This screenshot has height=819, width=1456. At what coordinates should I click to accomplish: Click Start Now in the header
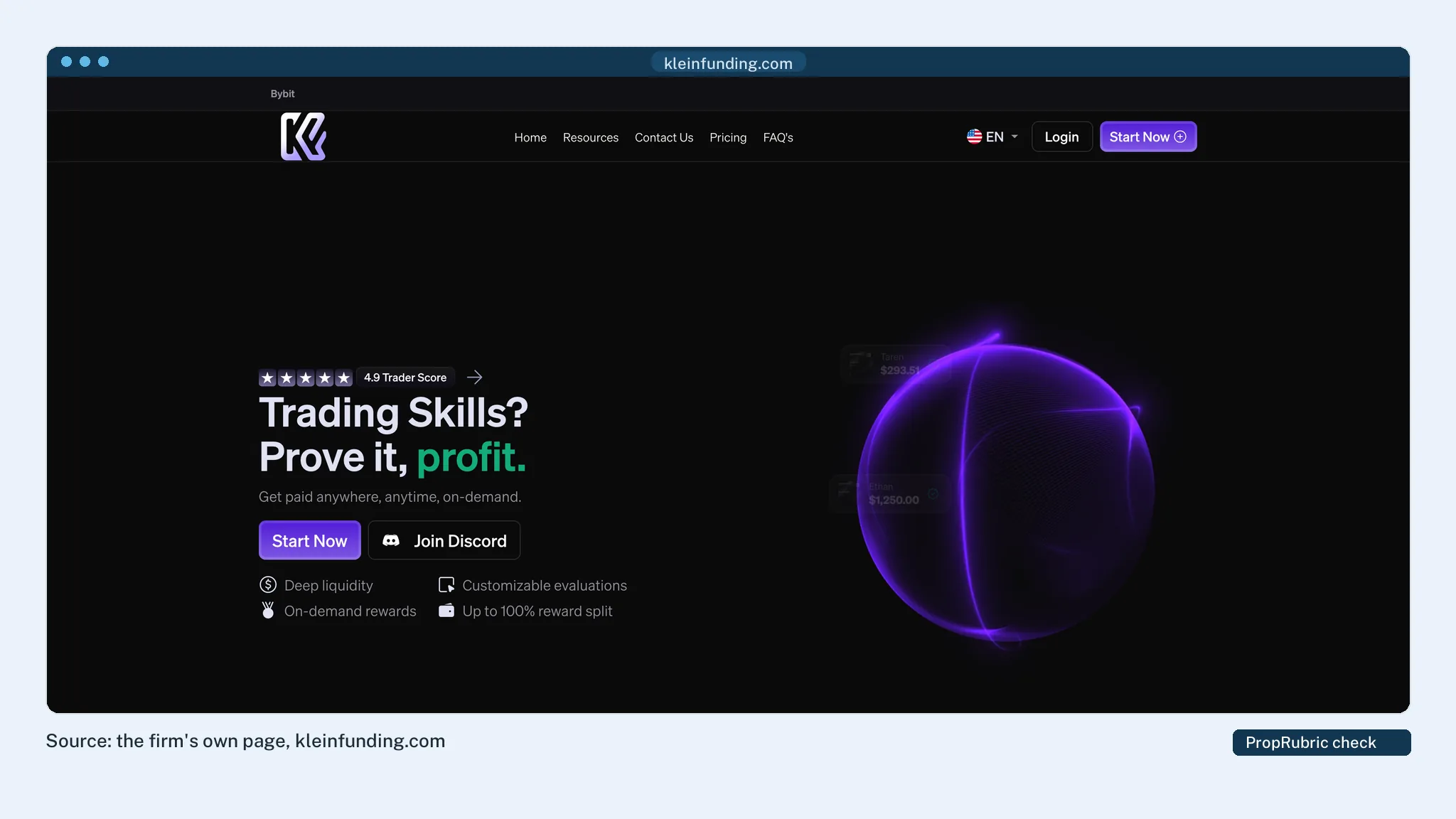[x=1148, y=136]
